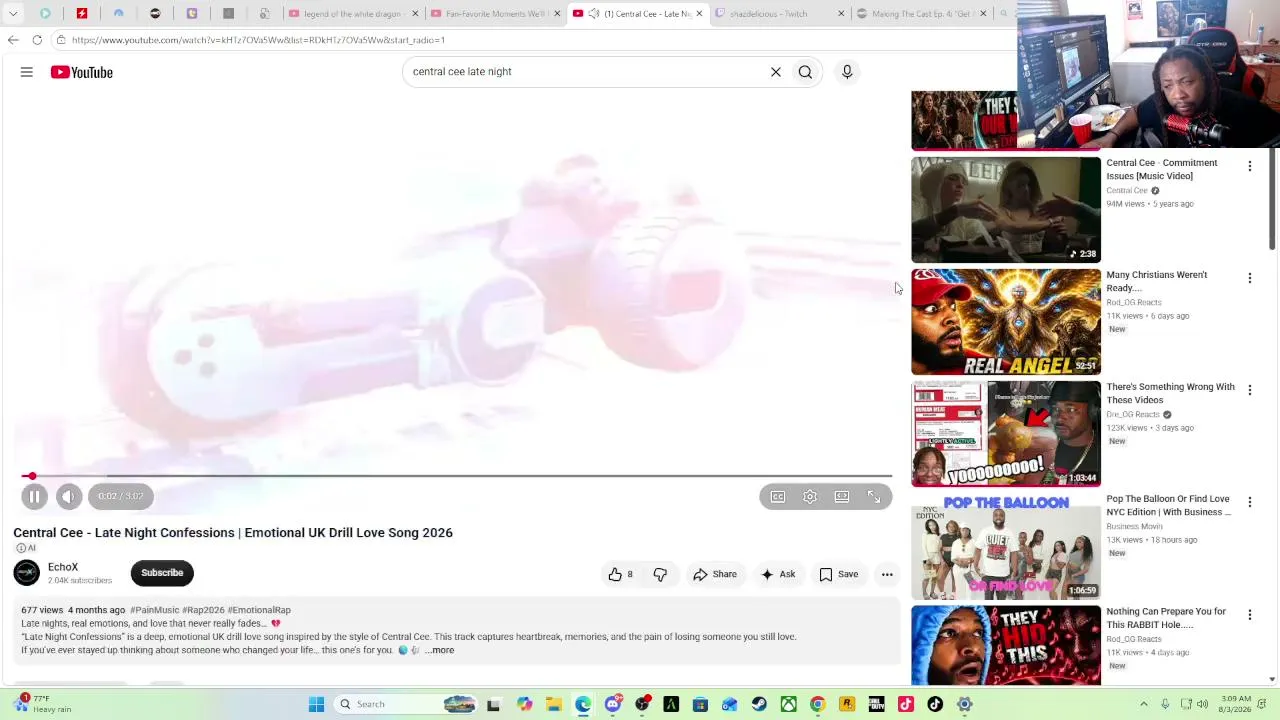Open Xbox app from taskbar
The image size is (1280, 720).
point(788,704)
